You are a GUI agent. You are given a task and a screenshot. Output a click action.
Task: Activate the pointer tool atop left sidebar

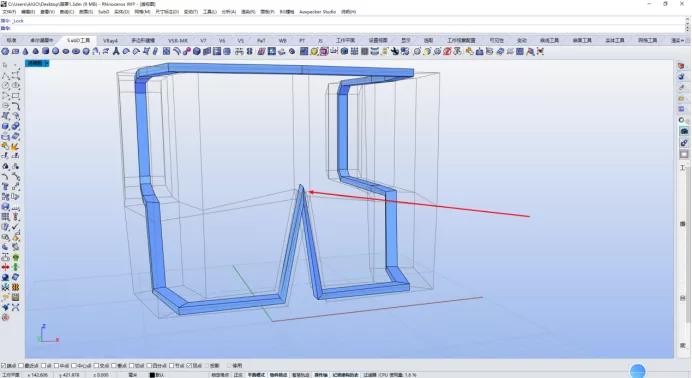[5, 65]
